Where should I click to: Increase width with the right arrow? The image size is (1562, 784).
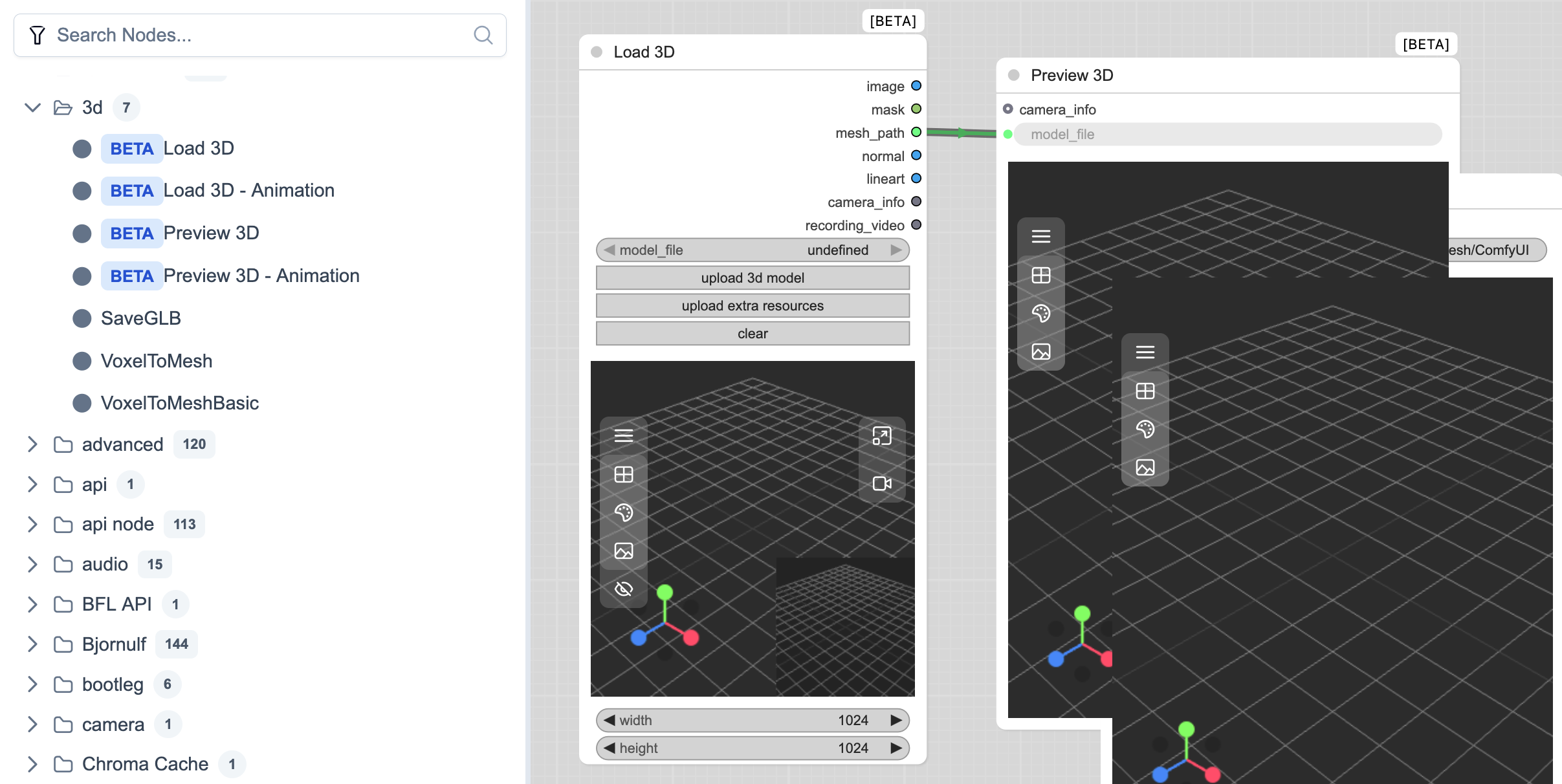coord(896,720)
